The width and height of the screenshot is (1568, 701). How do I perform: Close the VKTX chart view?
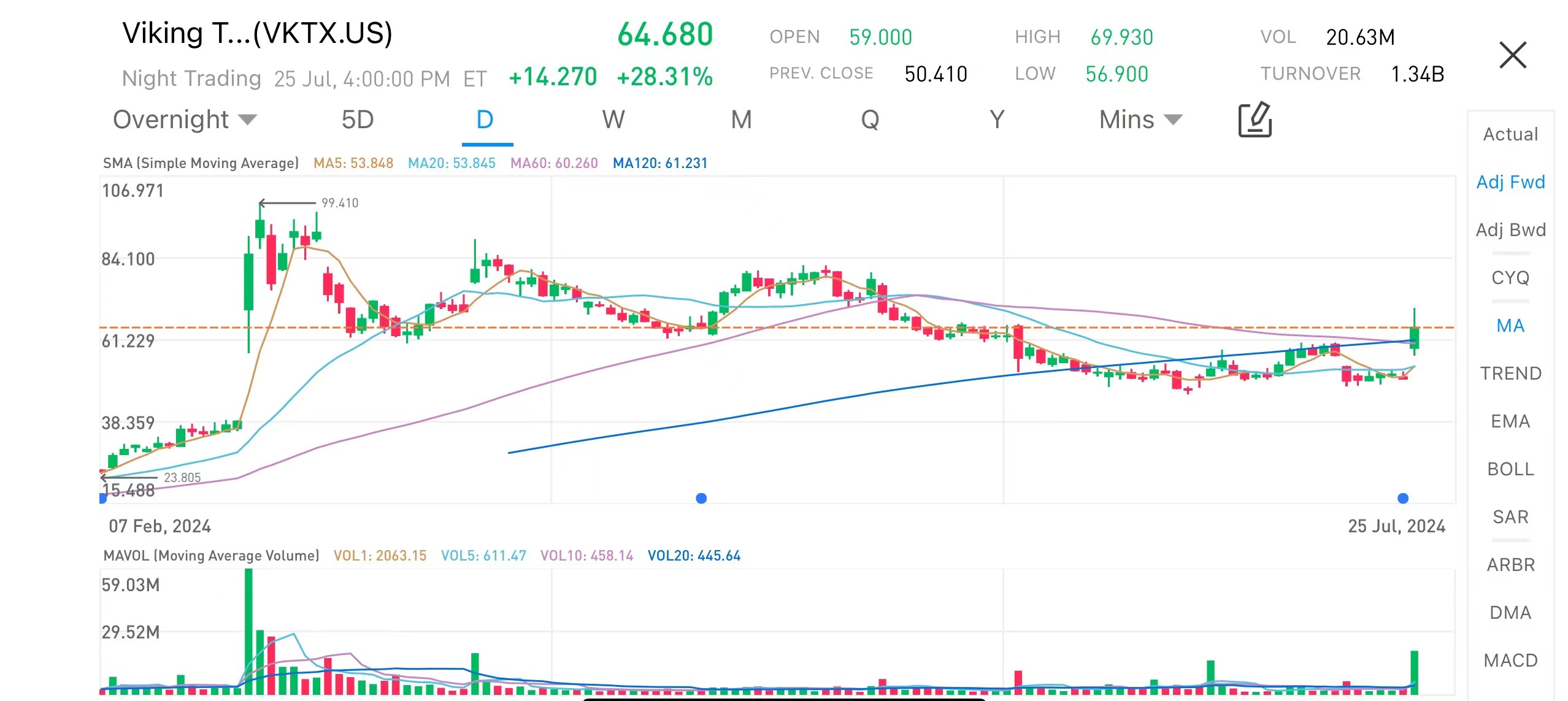pyautogui.click(x=1512, y=55)
